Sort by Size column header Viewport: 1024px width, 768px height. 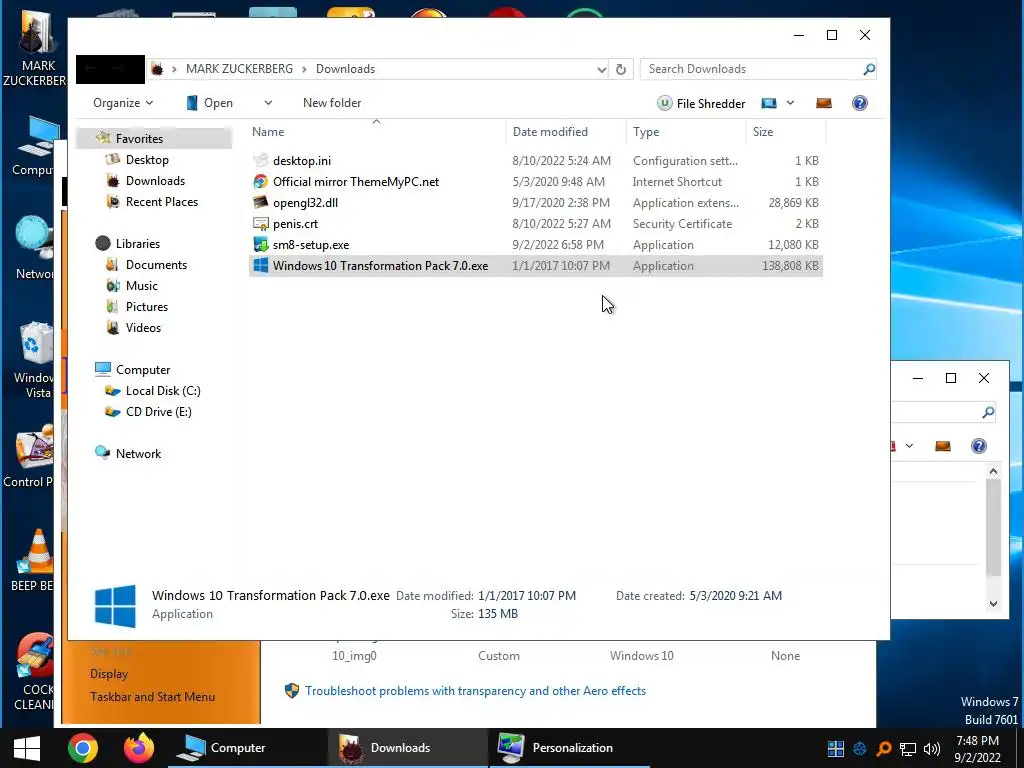(786, 132)
